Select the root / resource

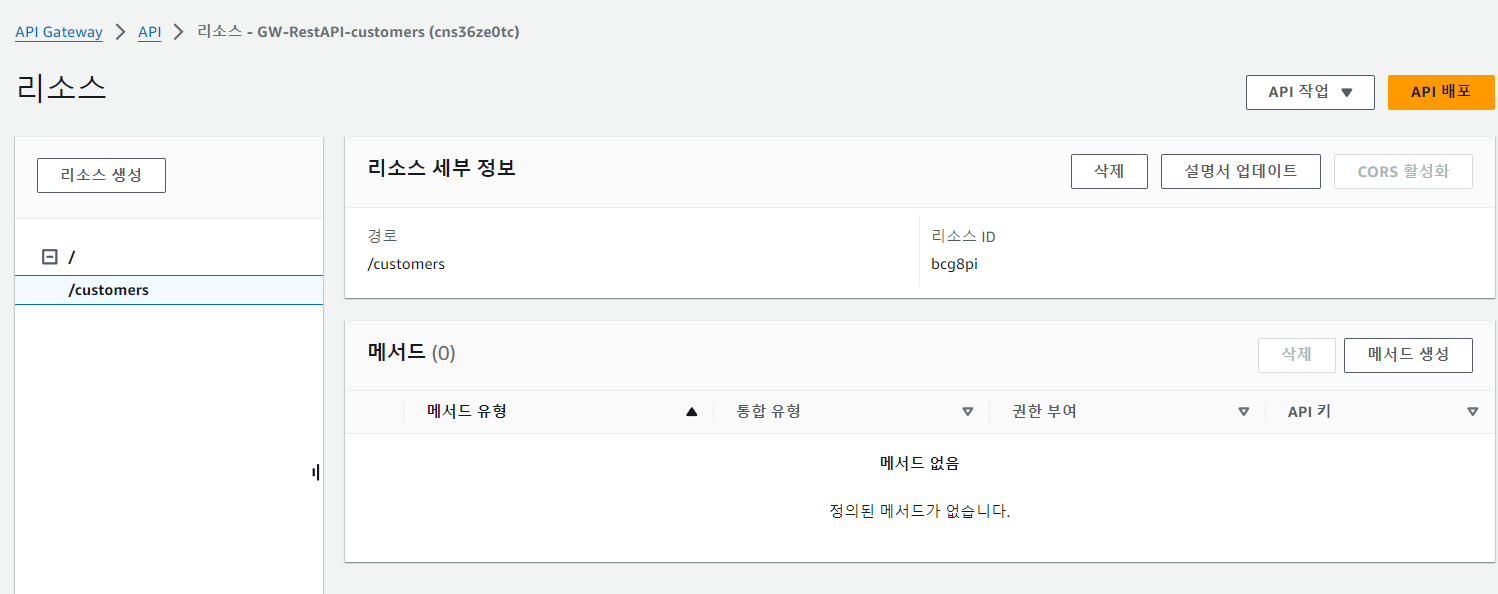click(x=72, y=257)
